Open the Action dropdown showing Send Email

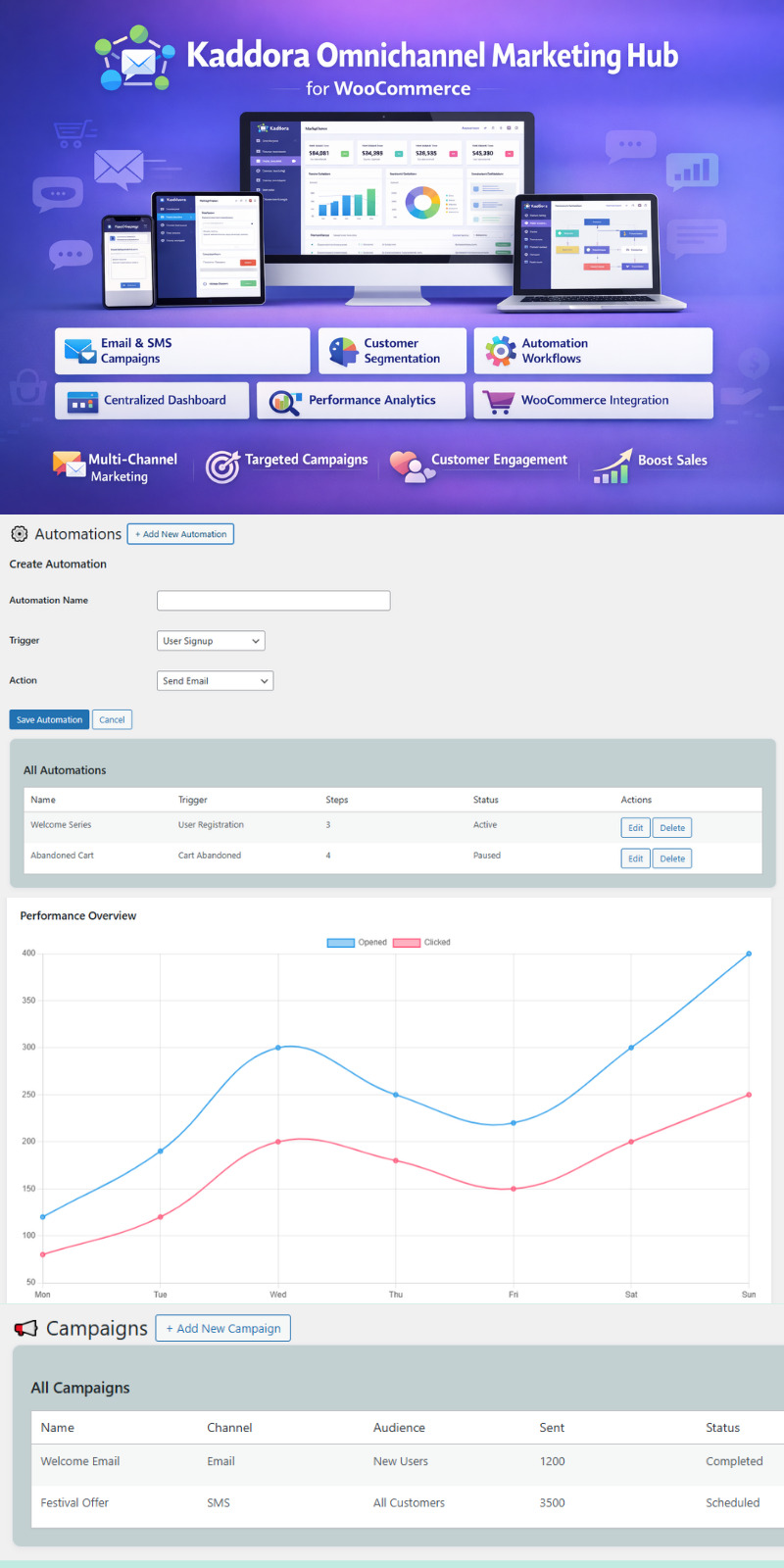(x=215, y=681)
